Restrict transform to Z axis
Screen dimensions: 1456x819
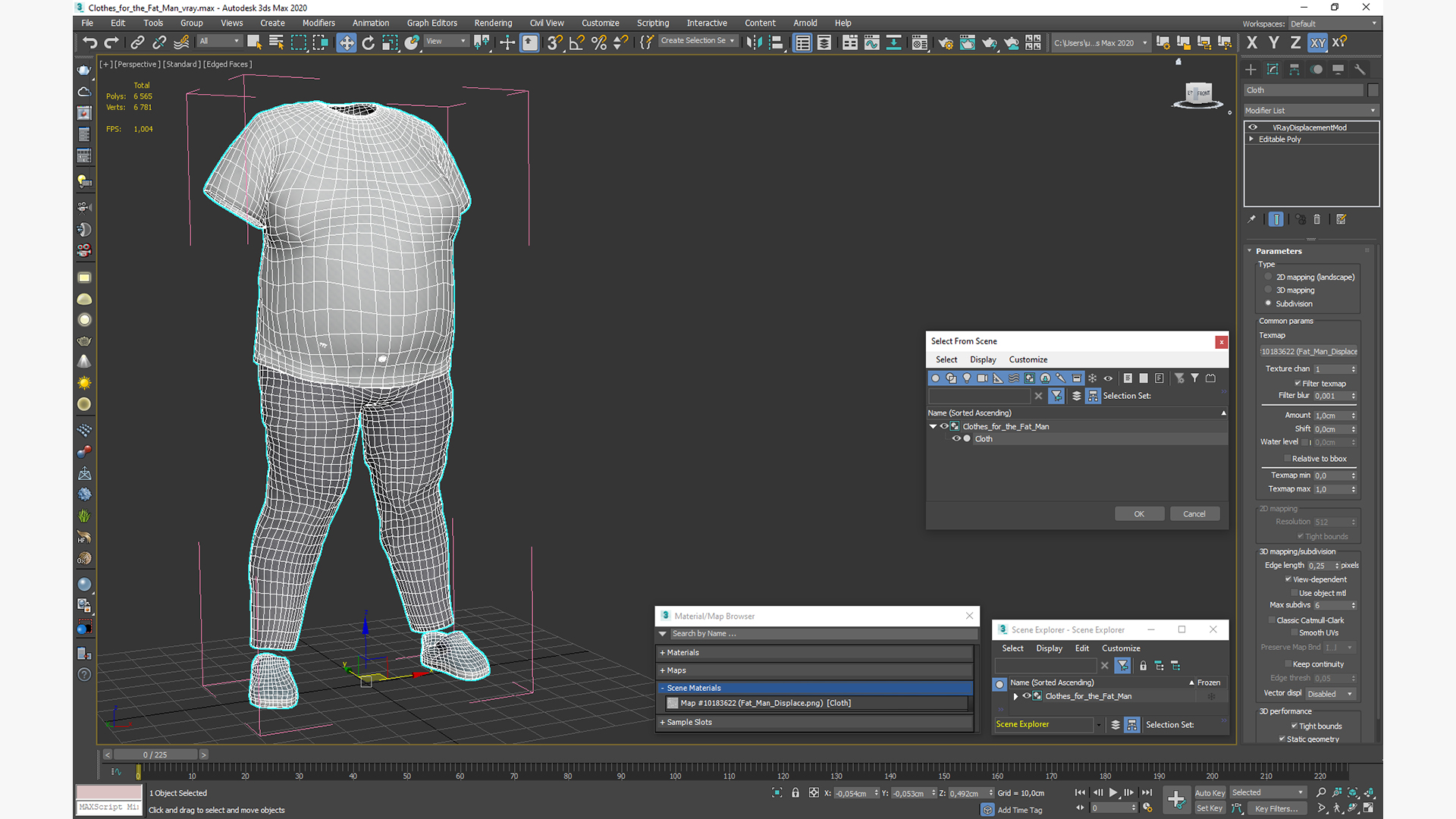point(1295,42)
